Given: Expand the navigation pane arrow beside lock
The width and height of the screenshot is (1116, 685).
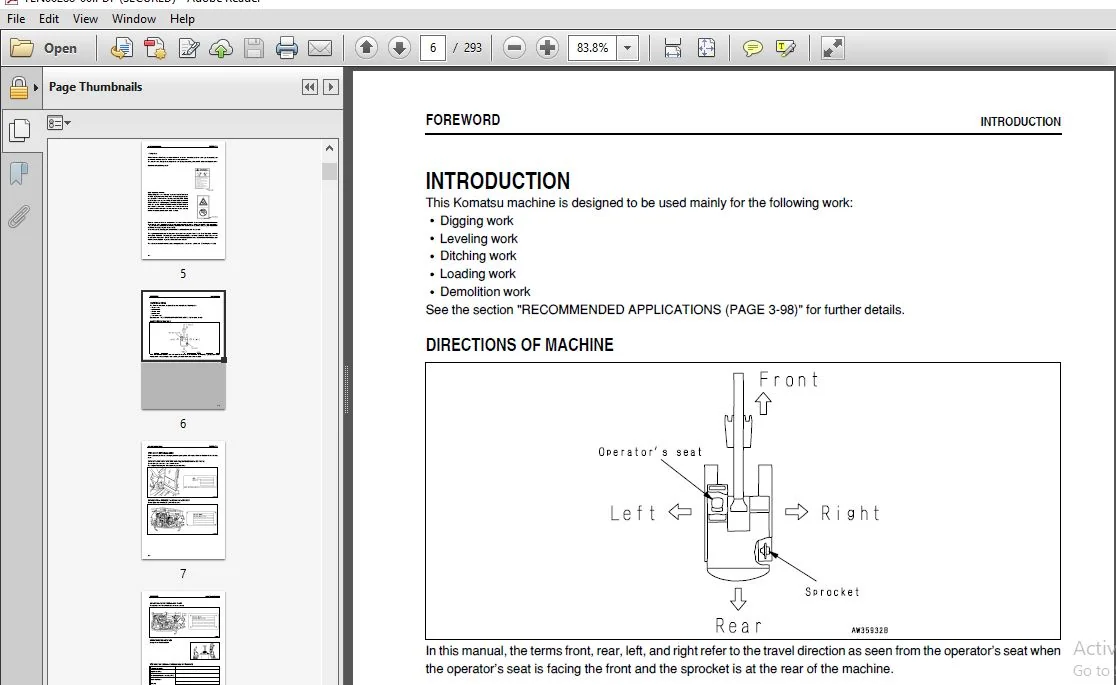Looking at the screenshot, I should pos(36,88).
